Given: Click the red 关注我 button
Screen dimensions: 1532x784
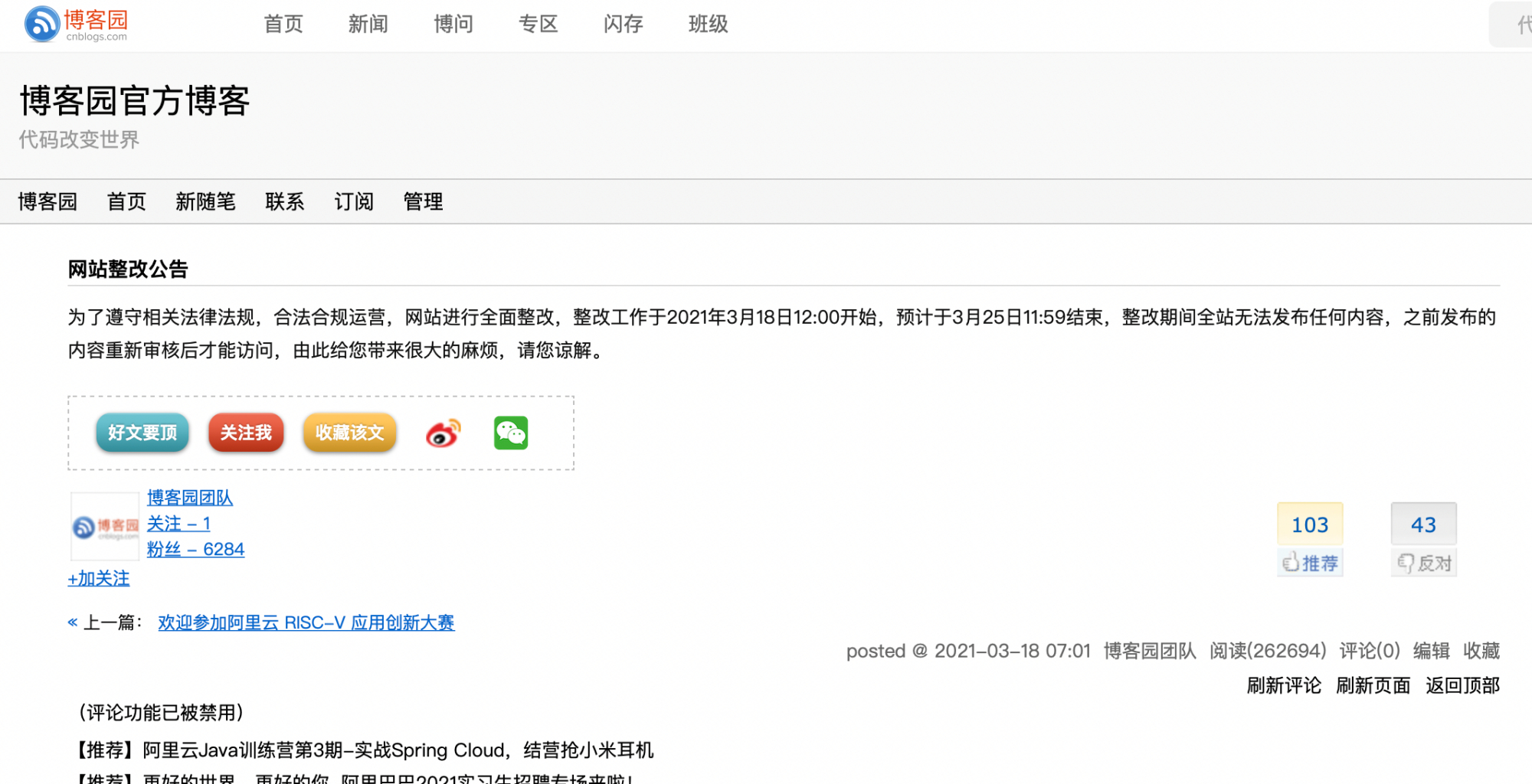Looking at the screenshot, I should pyautogui.click(x=246, y=433).
